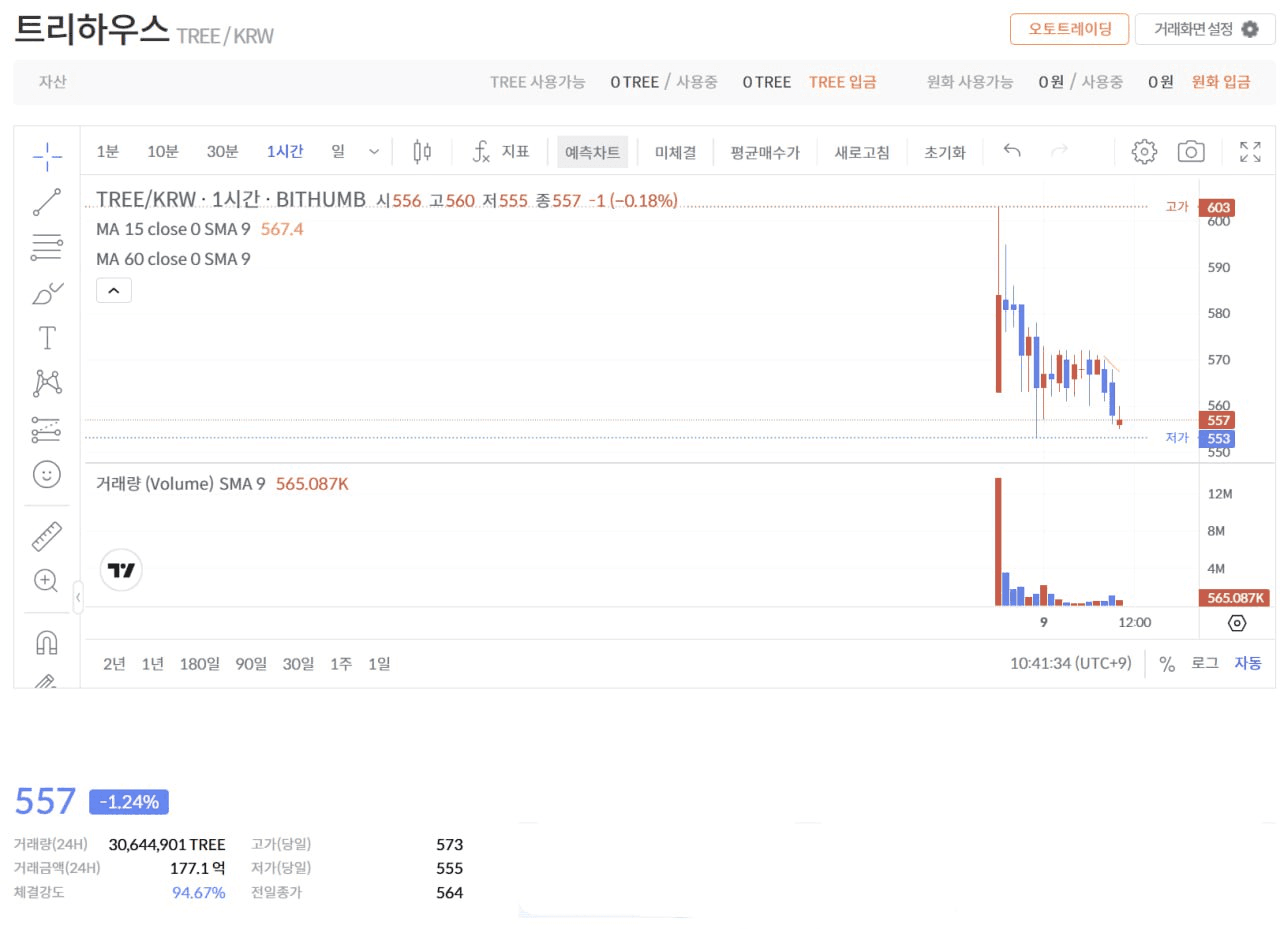Switch to the 1분 interval

pyautogui.click(x=107, y=152)
